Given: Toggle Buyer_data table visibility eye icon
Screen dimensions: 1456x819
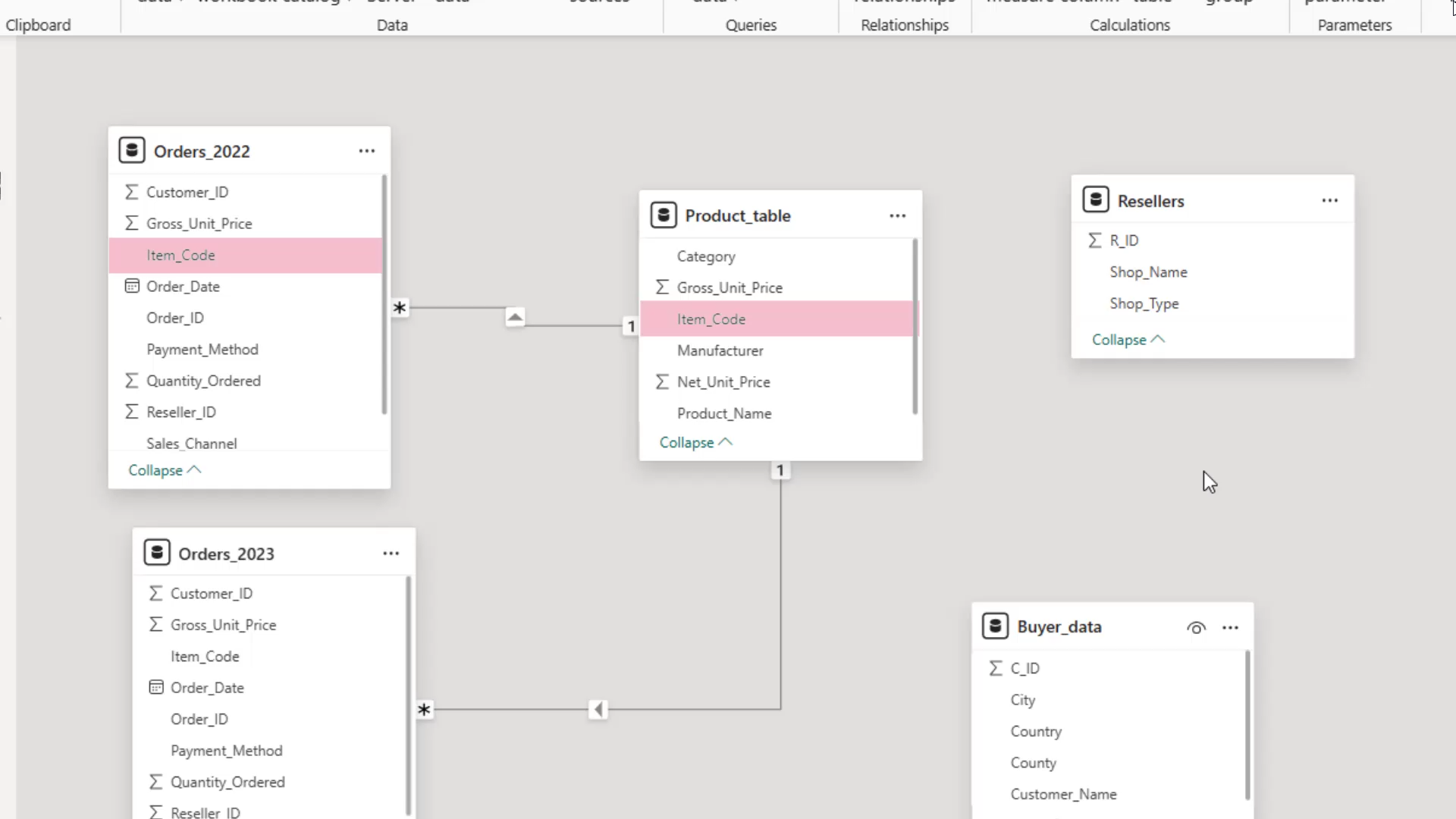Looking at the screenshot, I should tap(1196, 628).
